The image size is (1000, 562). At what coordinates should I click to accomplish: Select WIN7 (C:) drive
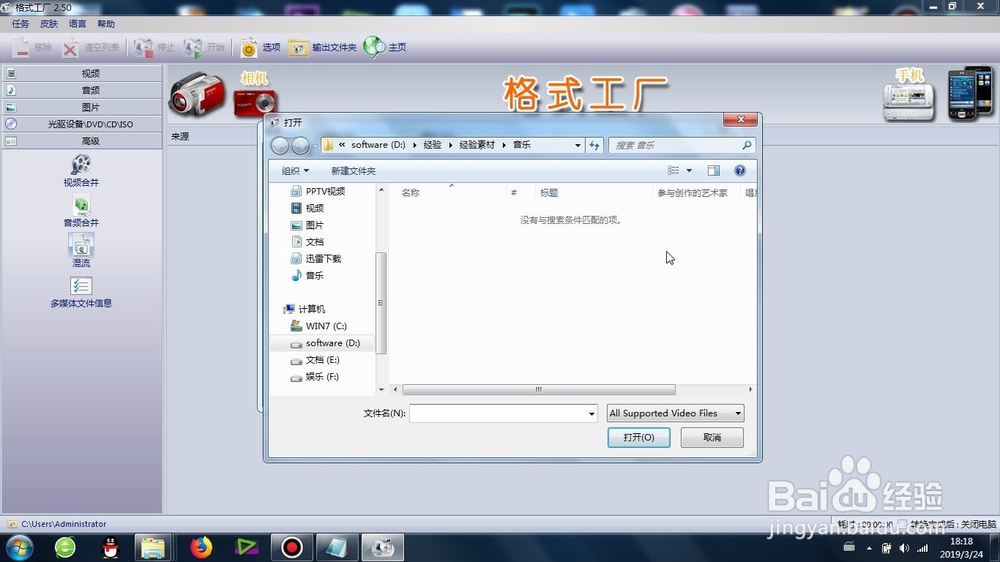[318, 326]
